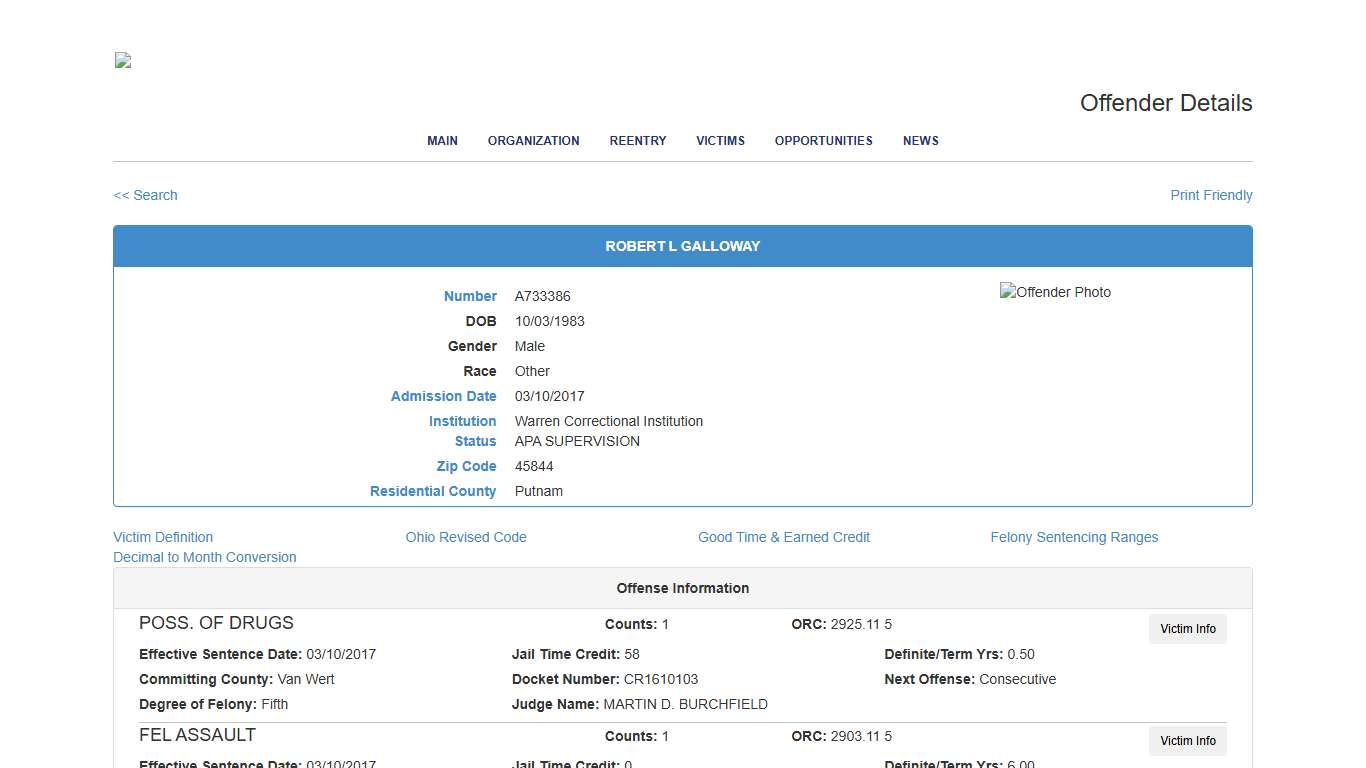
Task: Open the Residential County info
Action: click(x=433, y=491)
